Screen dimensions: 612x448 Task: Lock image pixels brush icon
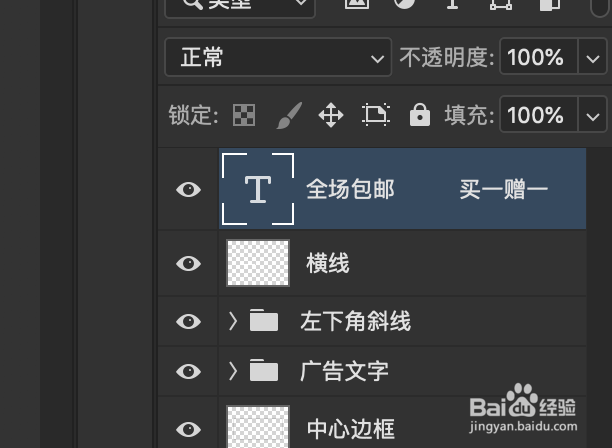289,116
